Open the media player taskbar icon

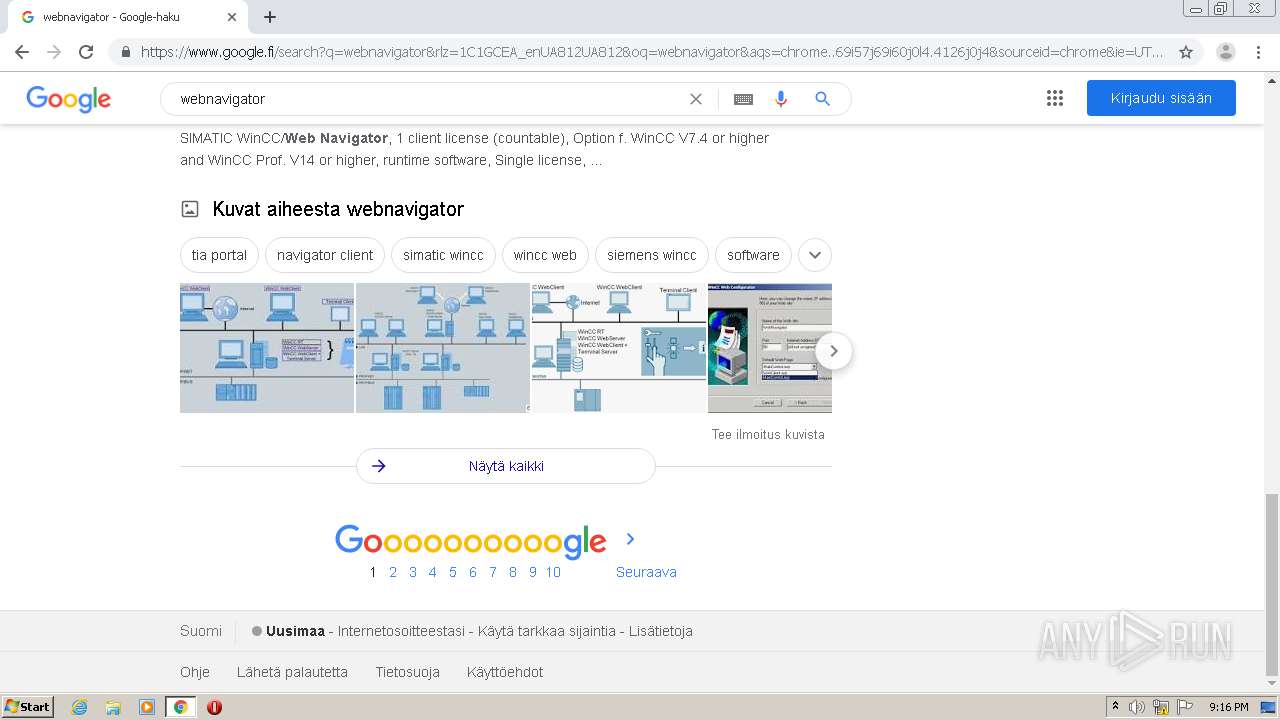click(x=147, y=707)
